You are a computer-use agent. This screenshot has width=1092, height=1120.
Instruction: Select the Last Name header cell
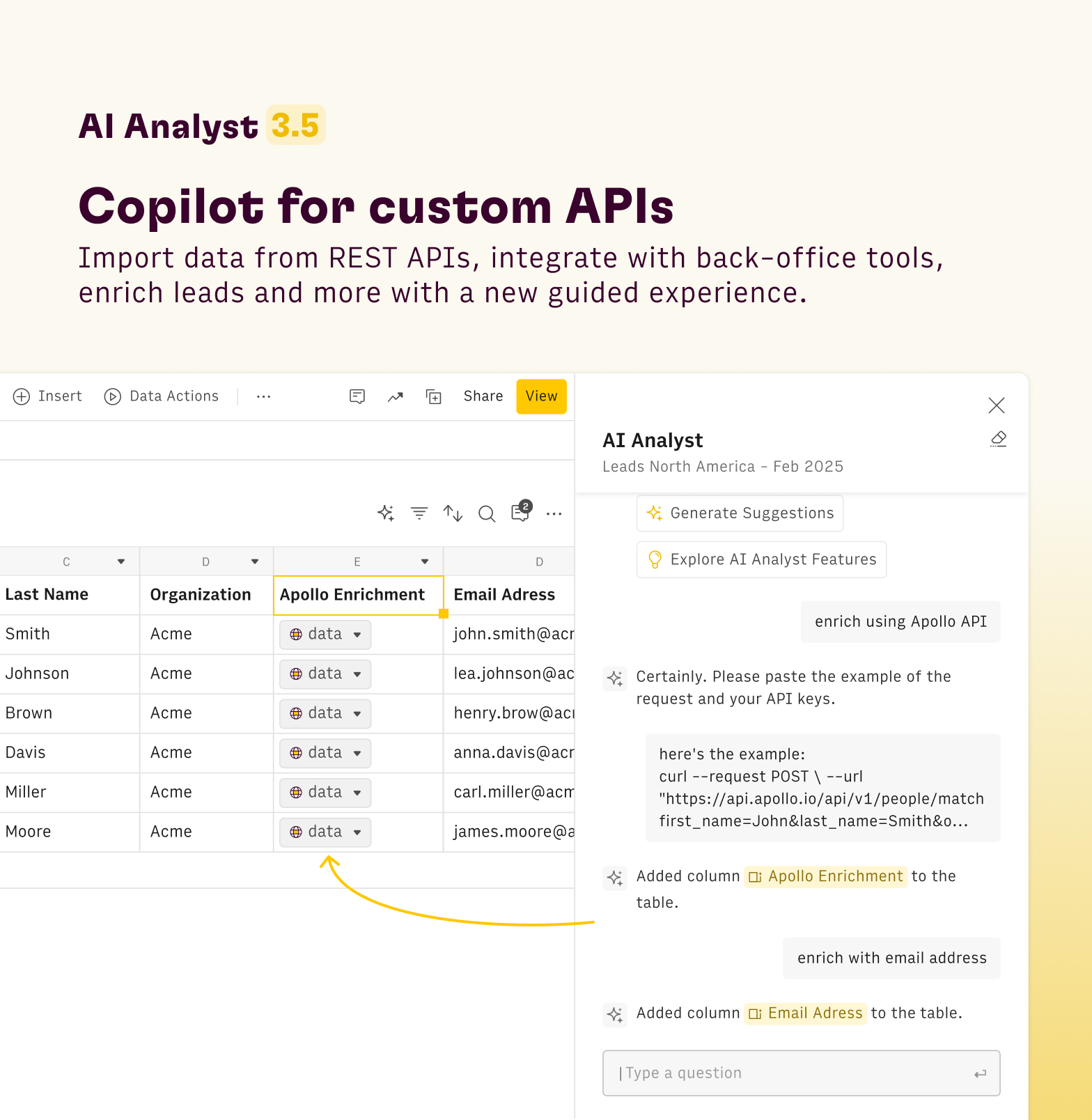click(70, 596)
